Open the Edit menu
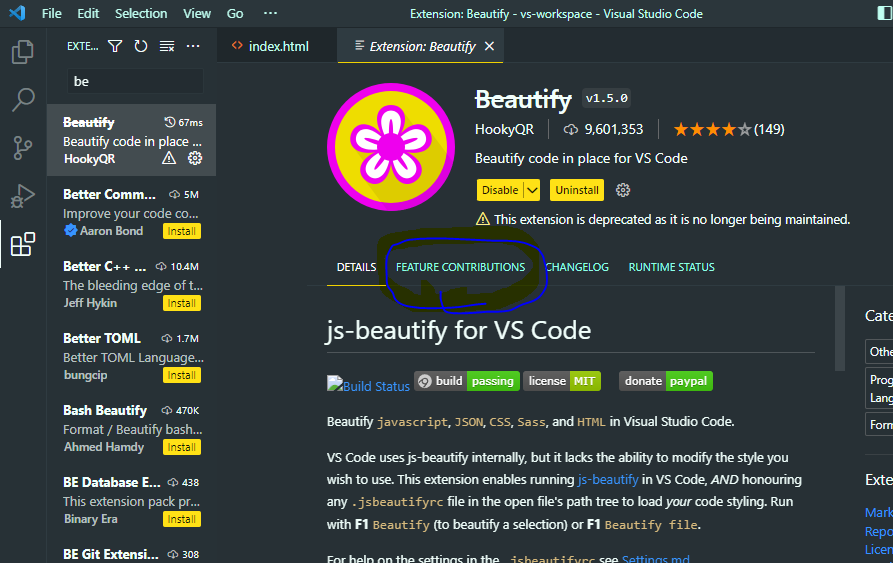This screenshot has width=893, height=563. click(88, 13)
